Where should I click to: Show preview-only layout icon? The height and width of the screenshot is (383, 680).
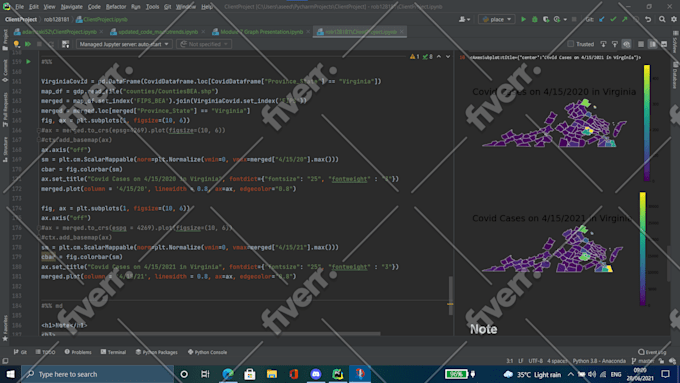pos(664,44)
